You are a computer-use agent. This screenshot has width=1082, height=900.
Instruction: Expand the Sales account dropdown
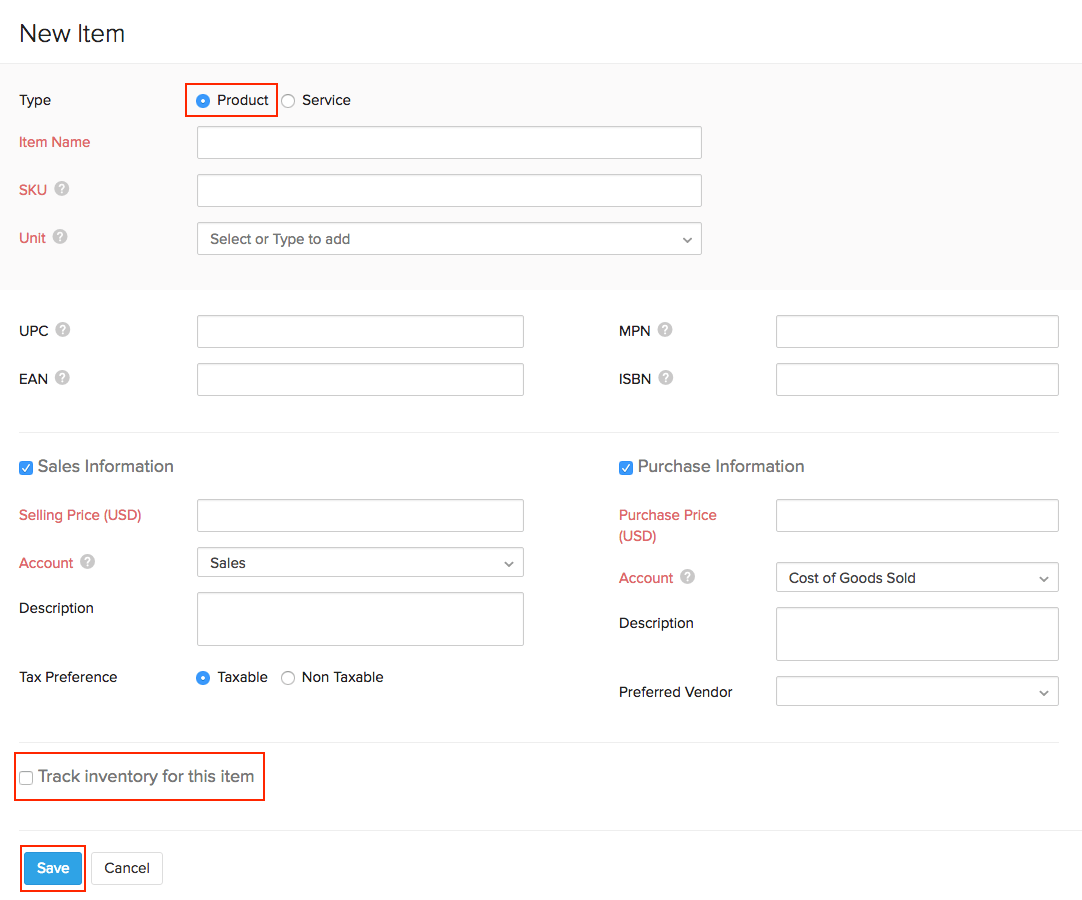coord(360,563)
